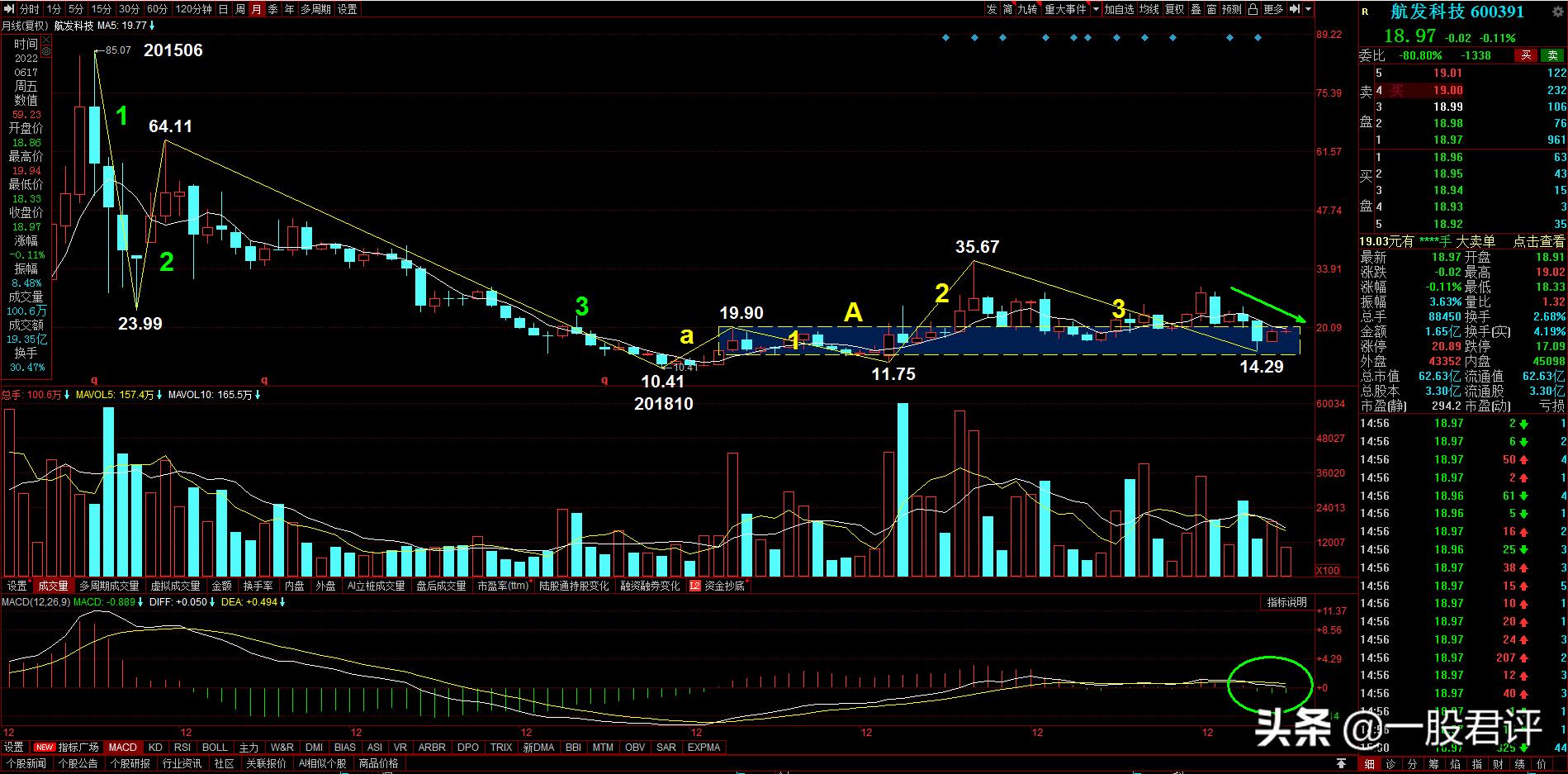Click the 简 toolbar button
Viewport: 1568px width, 774px height.
(1007, 9)
